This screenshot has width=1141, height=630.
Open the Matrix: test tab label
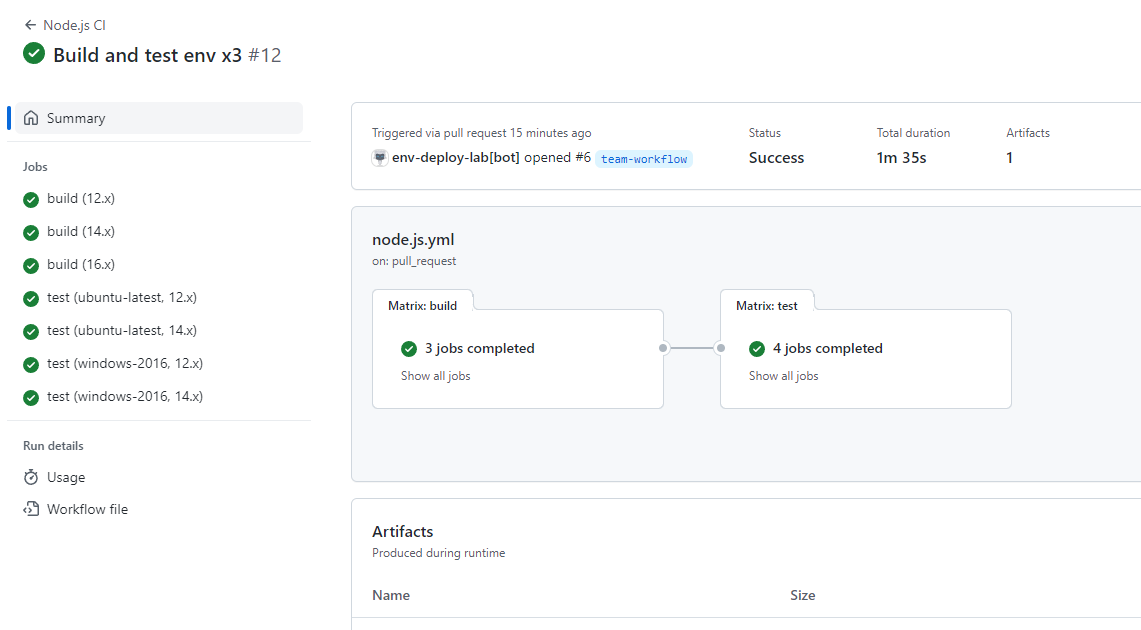pos(767,305)
